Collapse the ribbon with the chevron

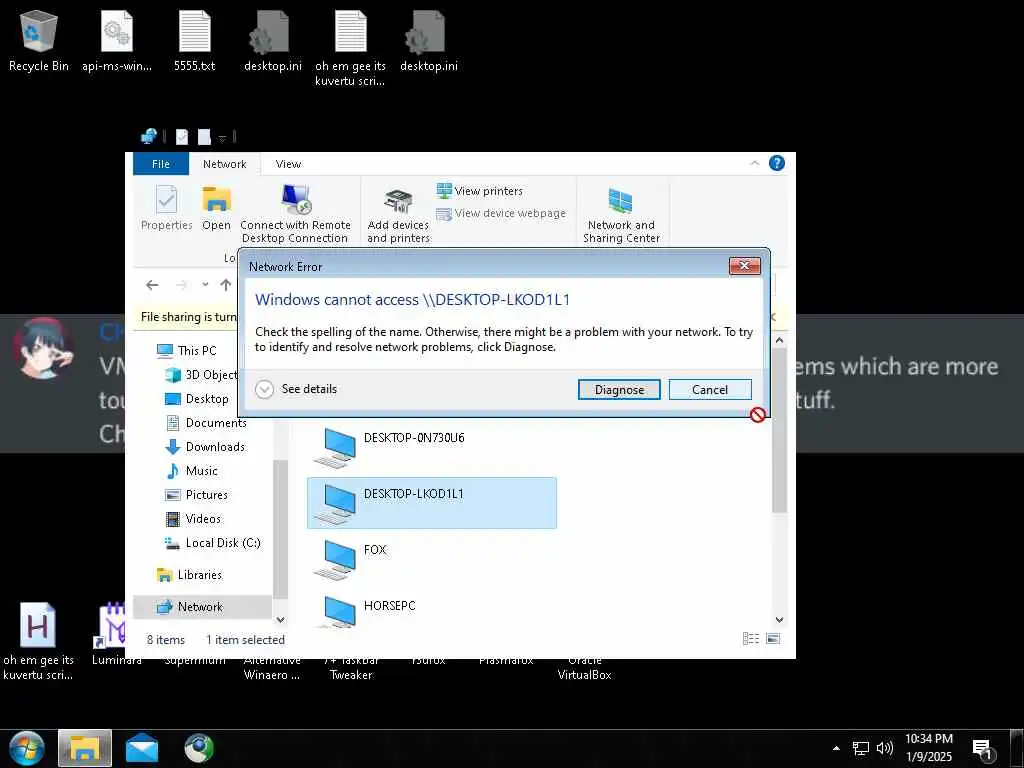[754, 163]
